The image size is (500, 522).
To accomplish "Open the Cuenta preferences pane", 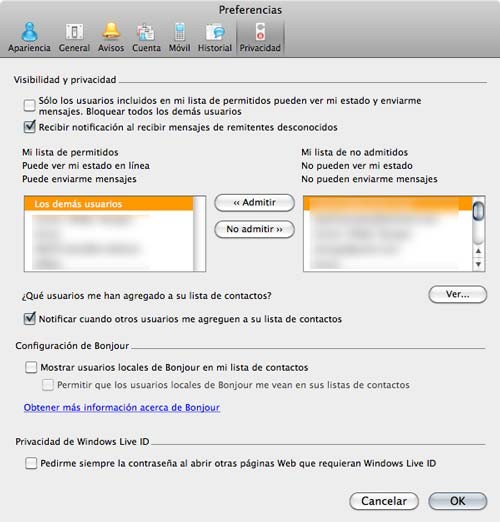I will tap(146, 37).
